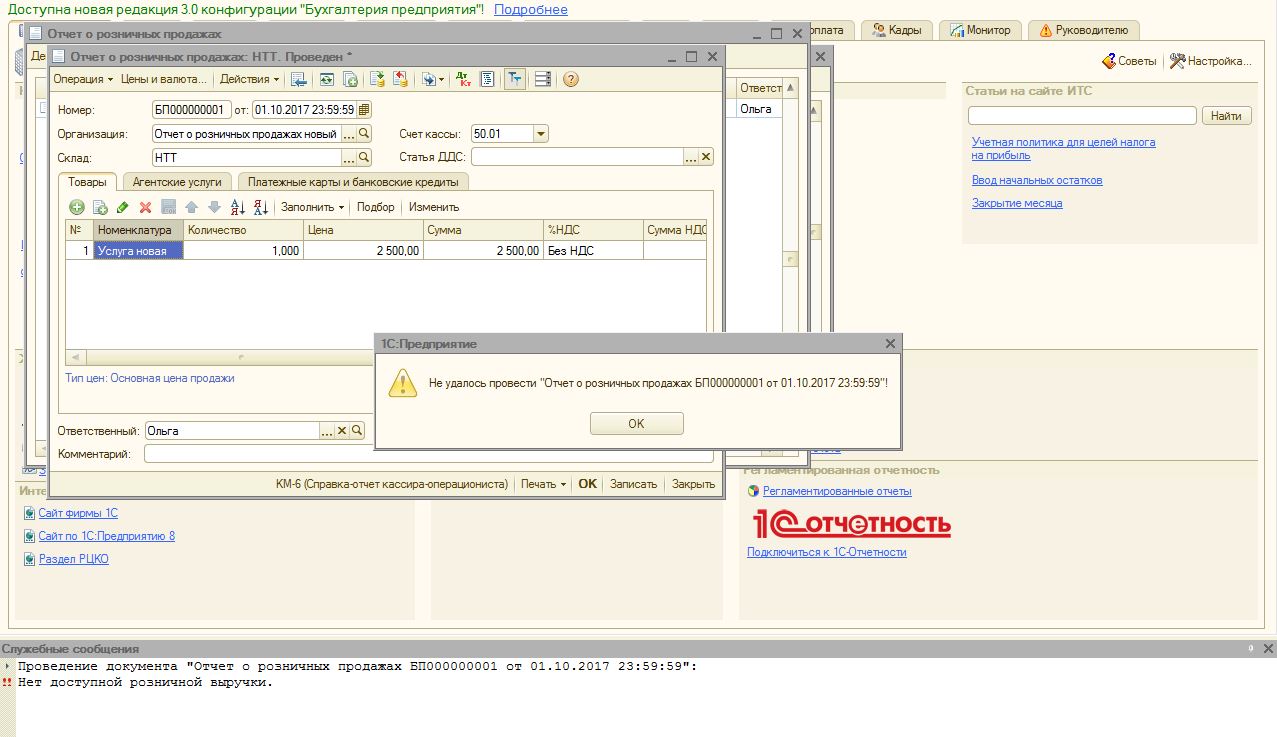
Task: Open the Цены и валюта settings
Action: pos(163,79)
